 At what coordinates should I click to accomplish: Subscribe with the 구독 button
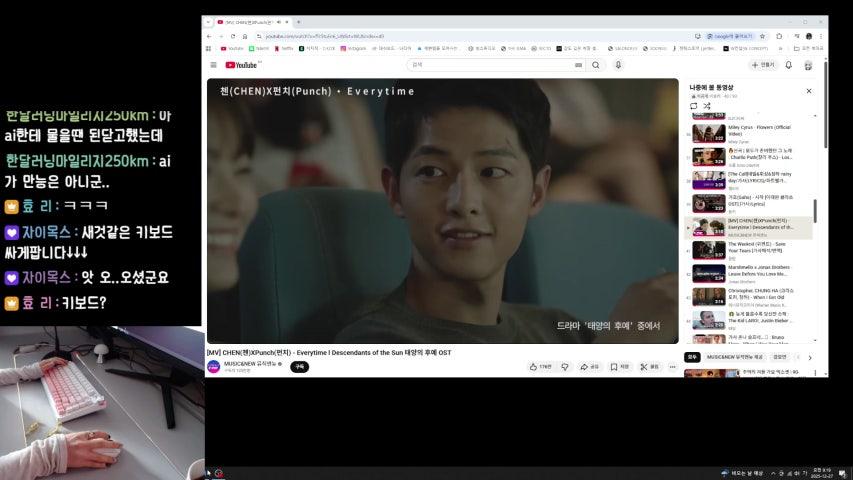pos(299,367)
